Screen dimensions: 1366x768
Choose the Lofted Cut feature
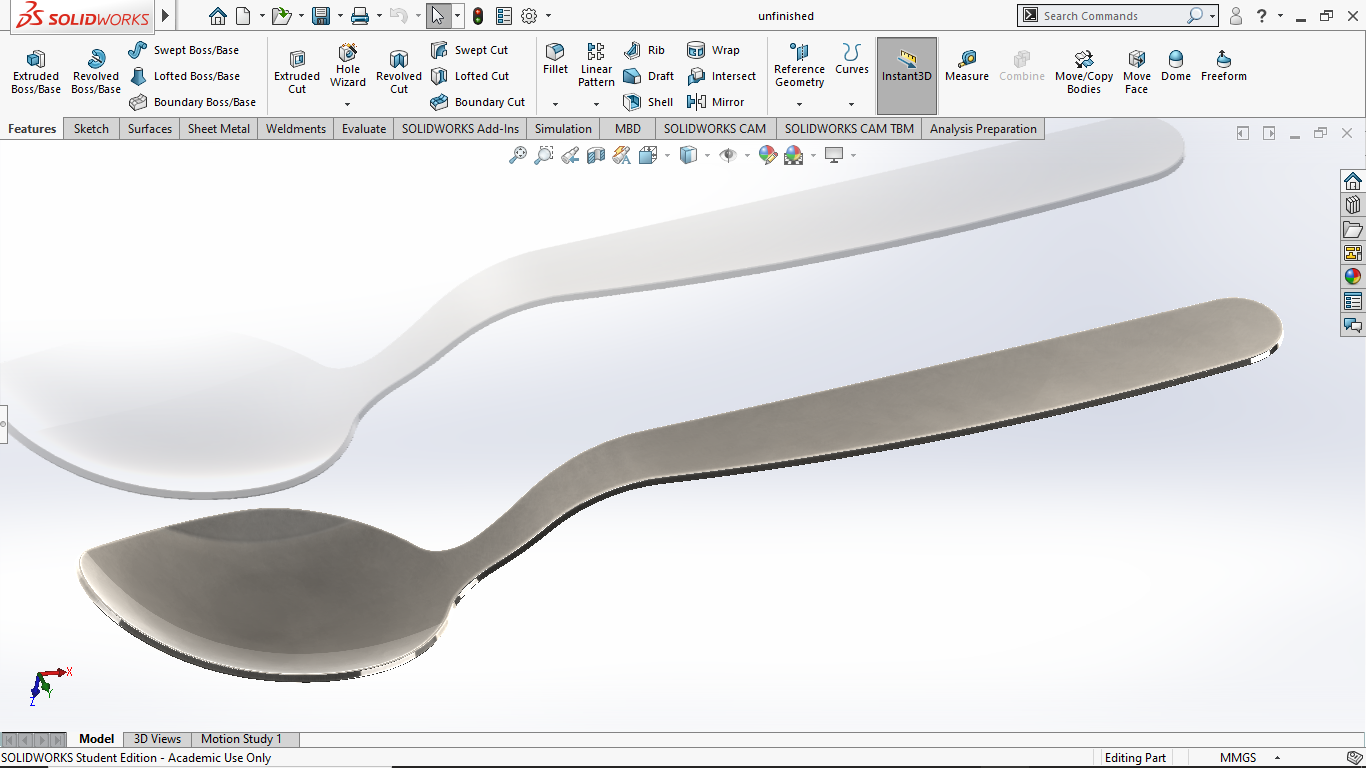tap(470, 76)
